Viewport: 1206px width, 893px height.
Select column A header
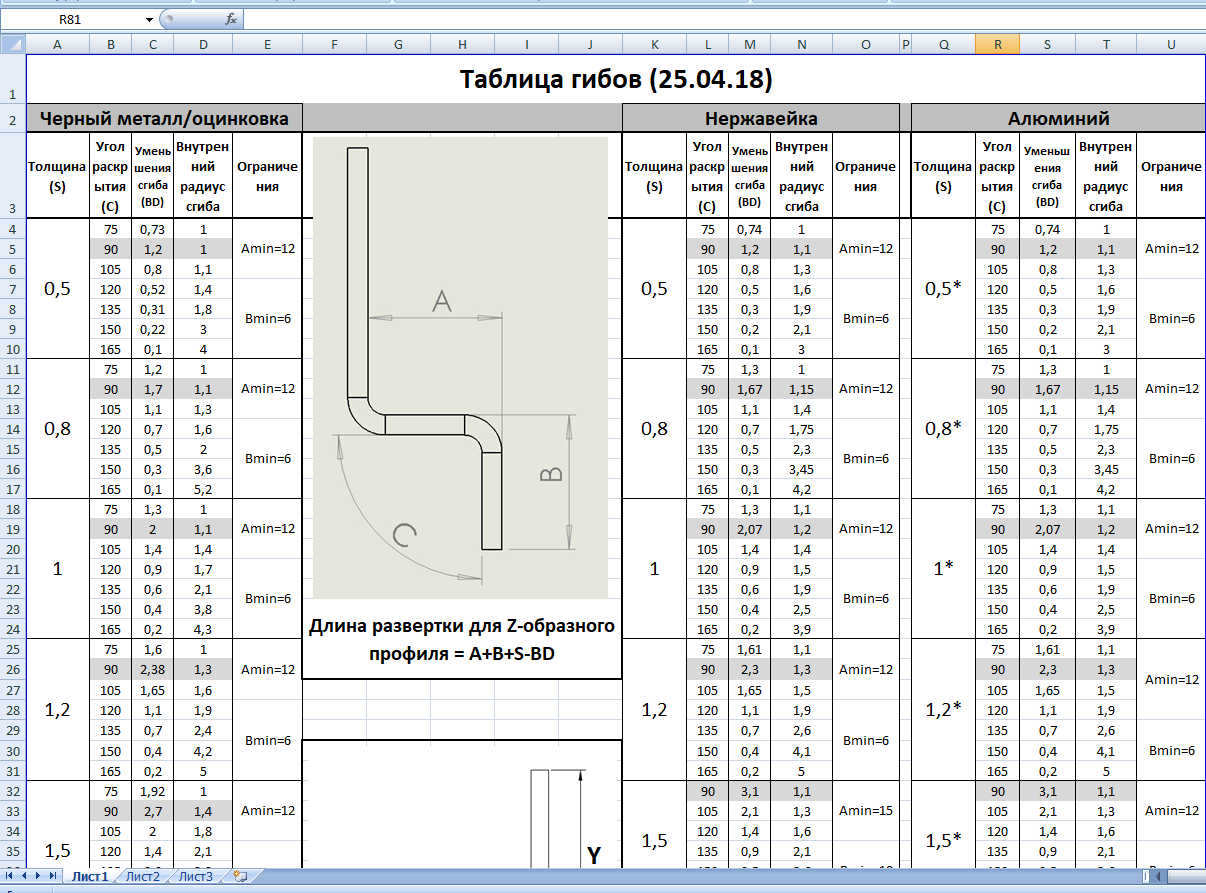[57, 44]
